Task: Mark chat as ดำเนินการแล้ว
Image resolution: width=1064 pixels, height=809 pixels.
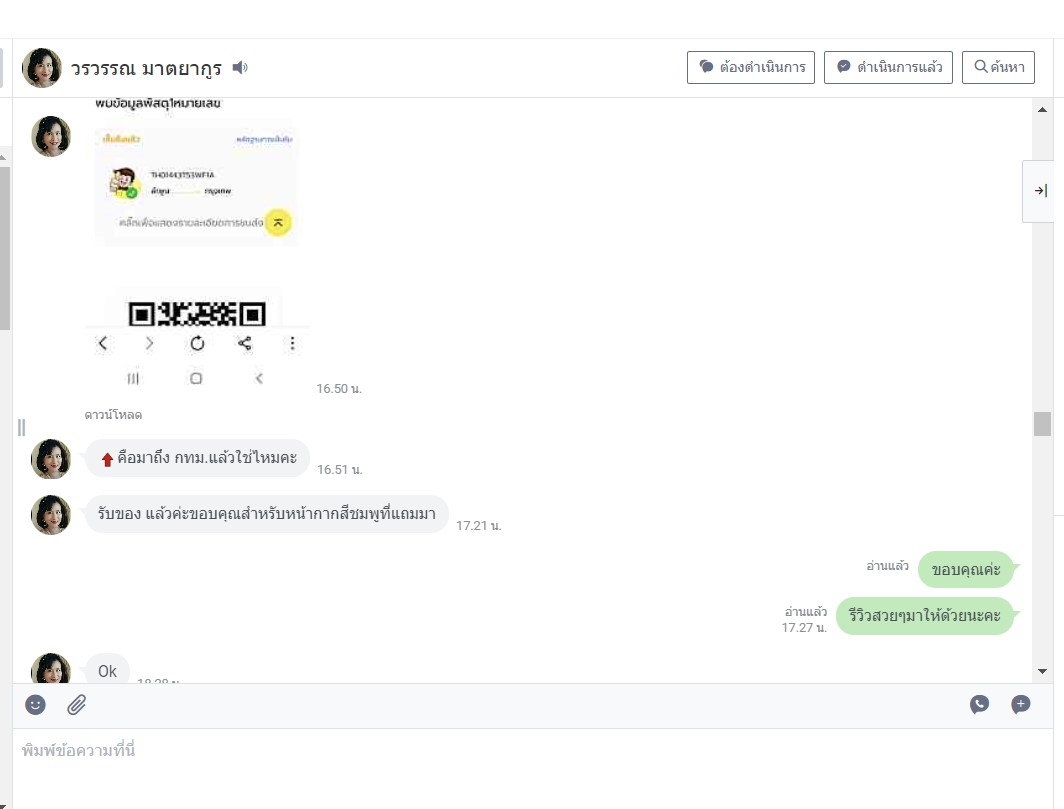Action: (x=888, y=67)
